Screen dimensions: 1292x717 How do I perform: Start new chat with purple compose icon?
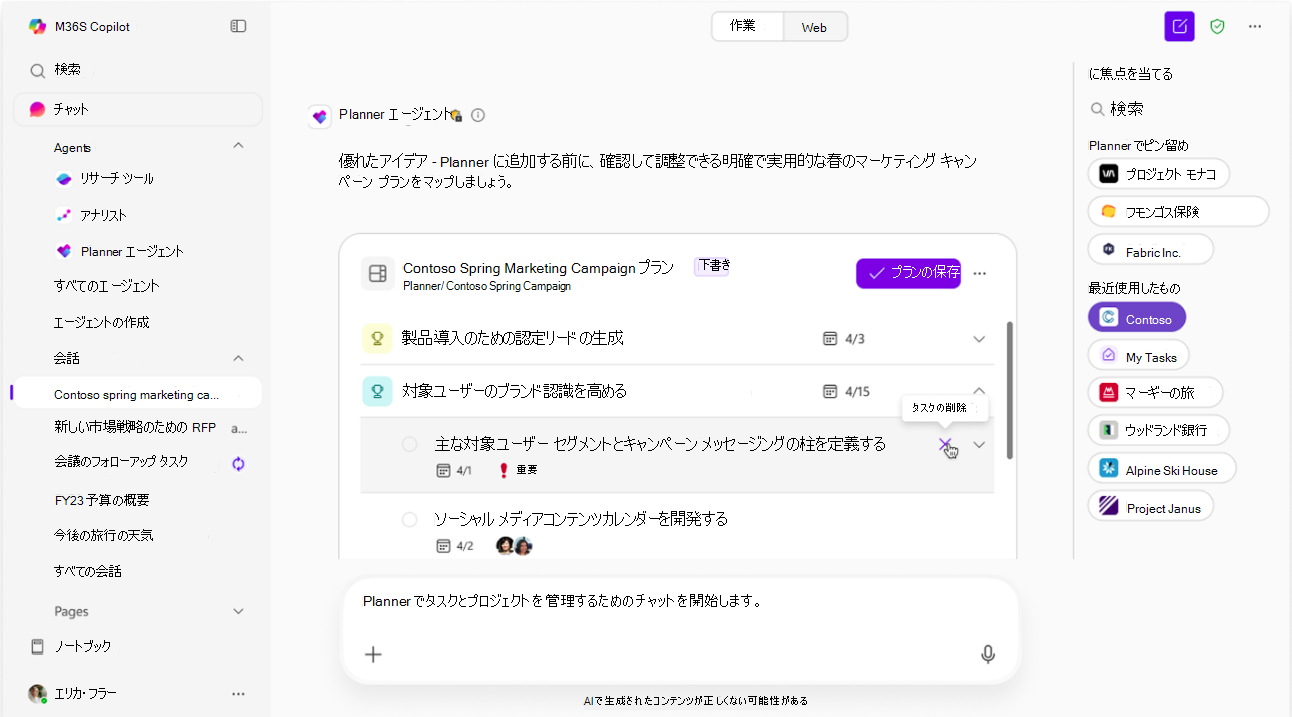tap(1180, 27)
